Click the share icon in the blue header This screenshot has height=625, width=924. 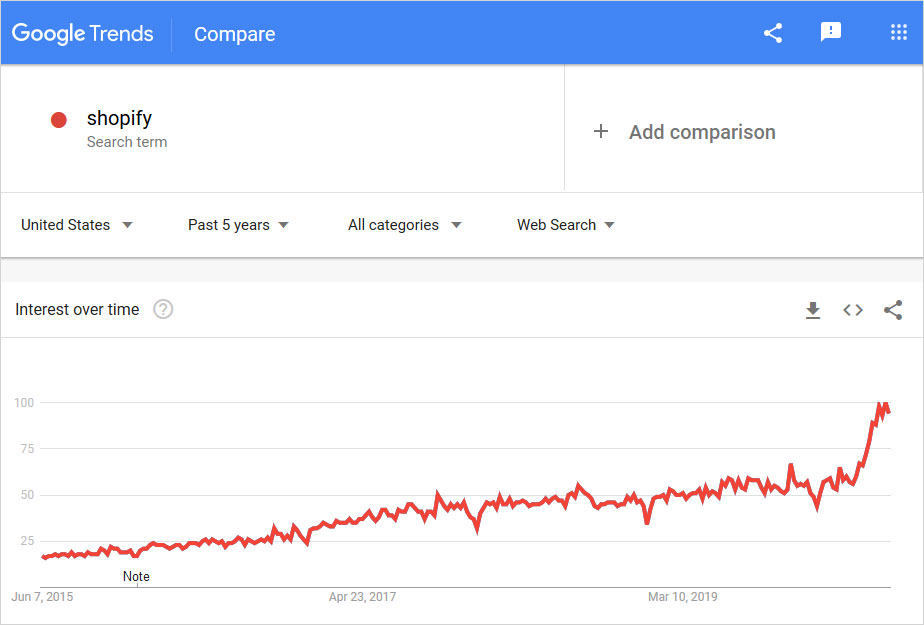coord(773,33)
